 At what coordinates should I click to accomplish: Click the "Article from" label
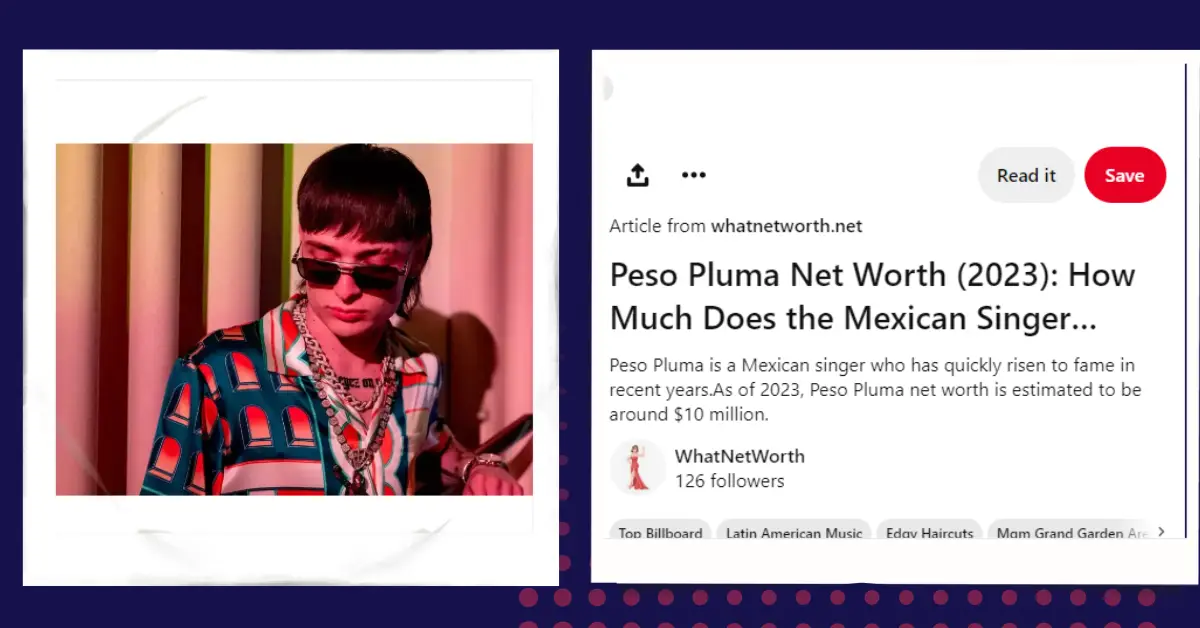point(658,226)
